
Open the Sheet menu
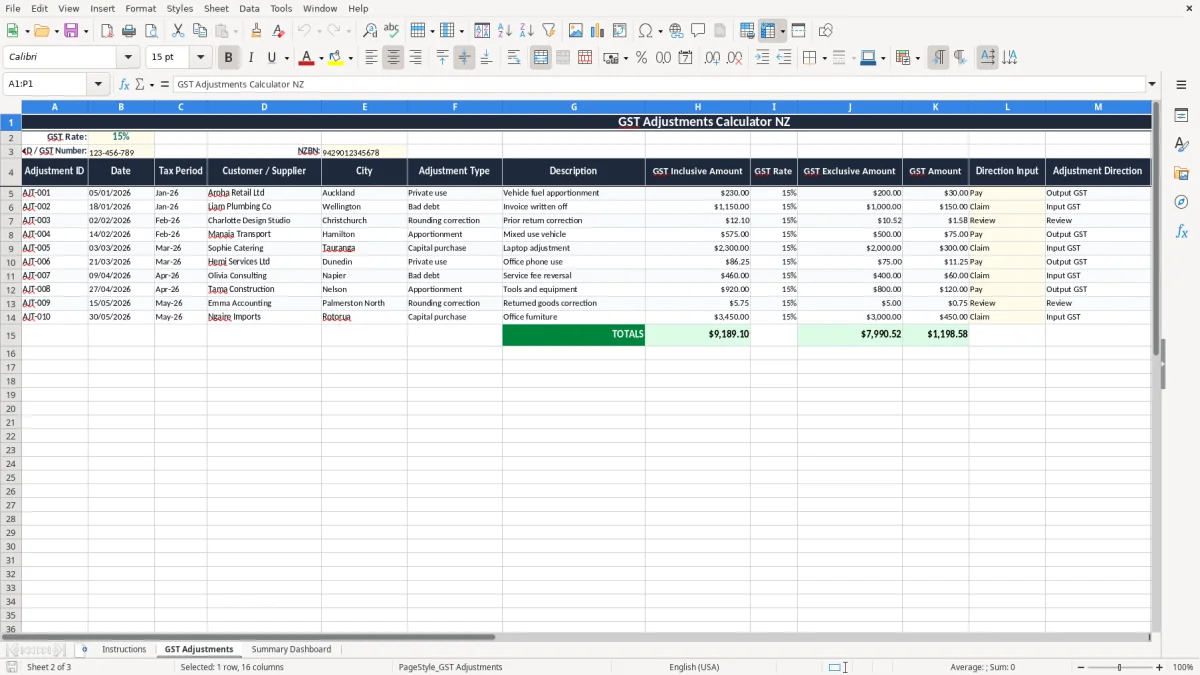216,8
